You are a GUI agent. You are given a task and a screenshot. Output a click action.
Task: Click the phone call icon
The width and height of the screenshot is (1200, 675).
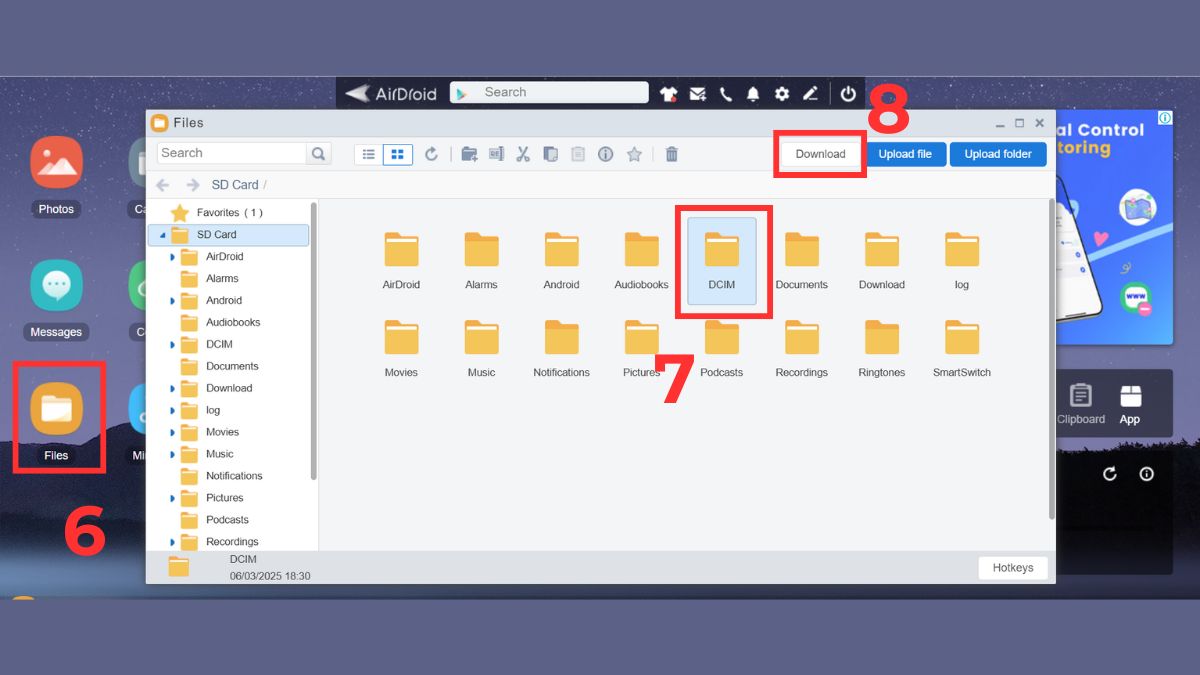(726, 94)
